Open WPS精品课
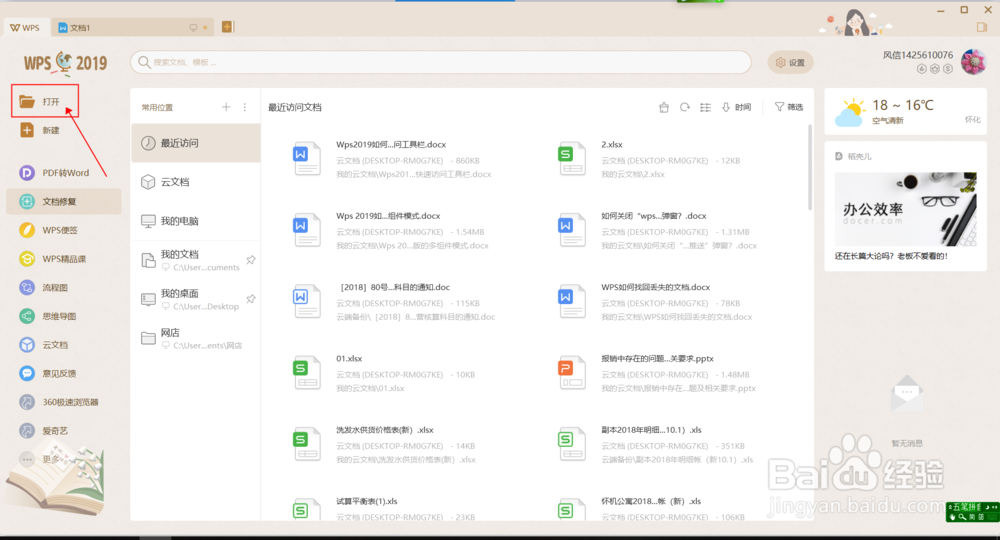This screenshot has height=540, width=1000. (x=53, y=259)
